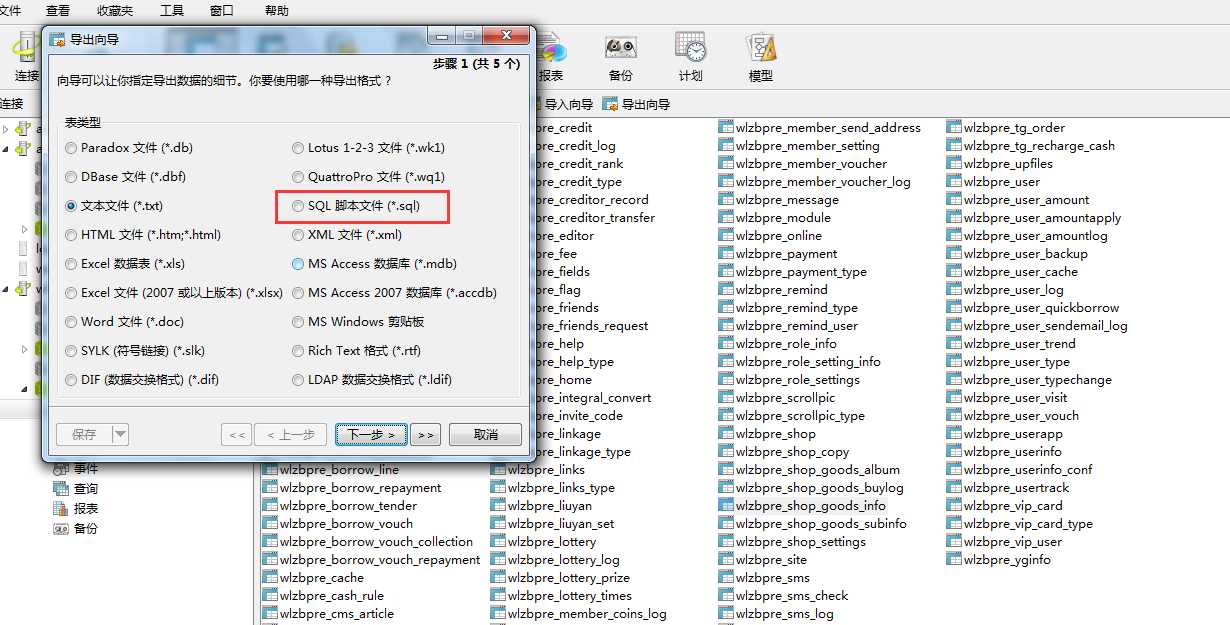Screen dimensions: 1230x625
Task: Choose Paradox 文件 (*.db) export format
Action: tap(128, 148)
